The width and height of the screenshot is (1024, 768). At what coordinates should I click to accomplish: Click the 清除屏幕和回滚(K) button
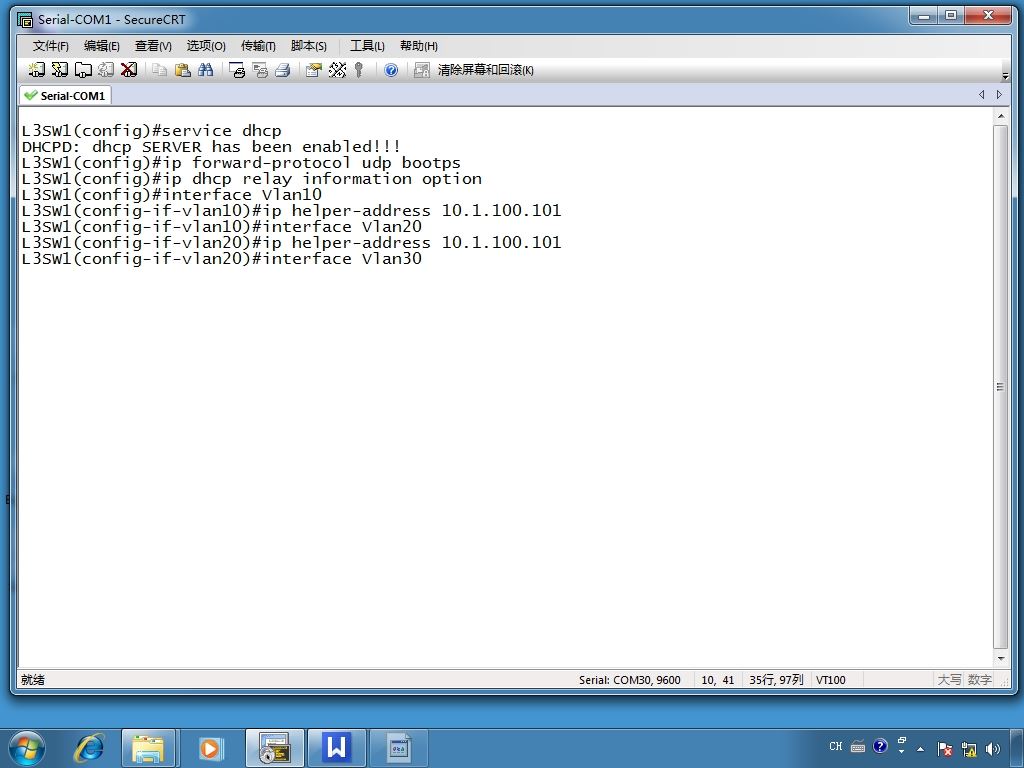(x=485, y=70)
